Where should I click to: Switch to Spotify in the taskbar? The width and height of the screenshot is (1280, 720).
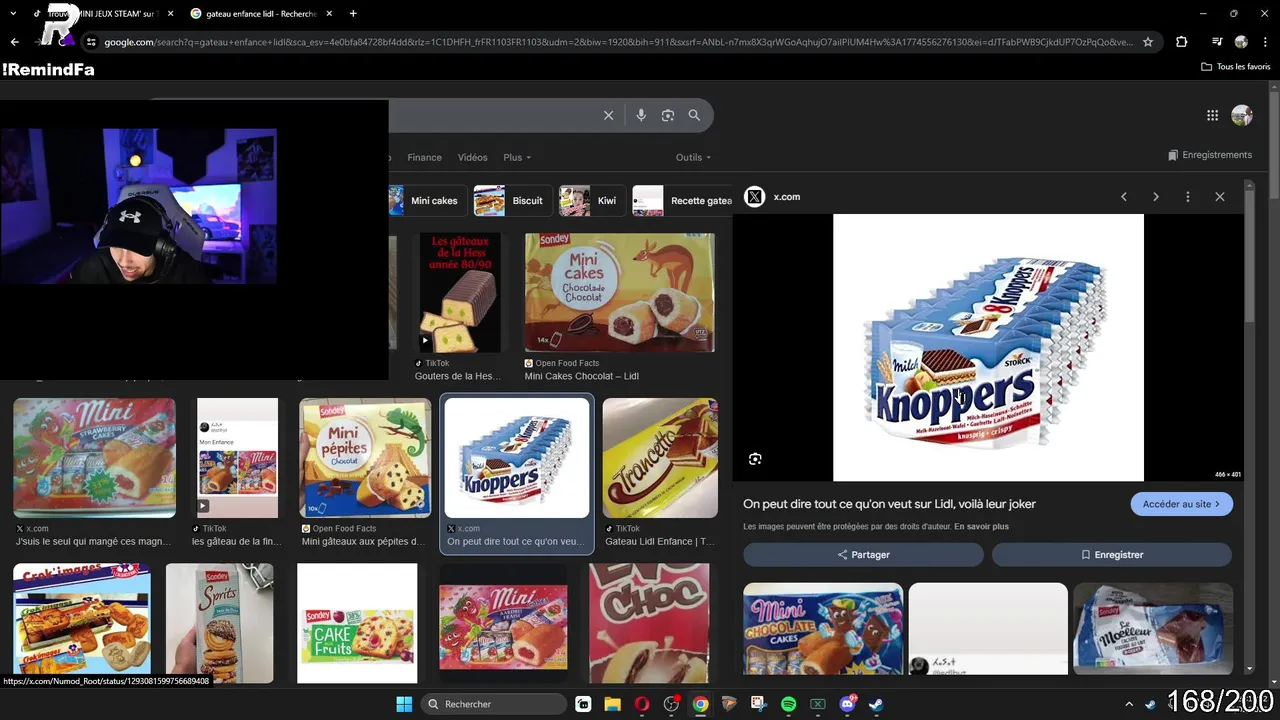788,704
